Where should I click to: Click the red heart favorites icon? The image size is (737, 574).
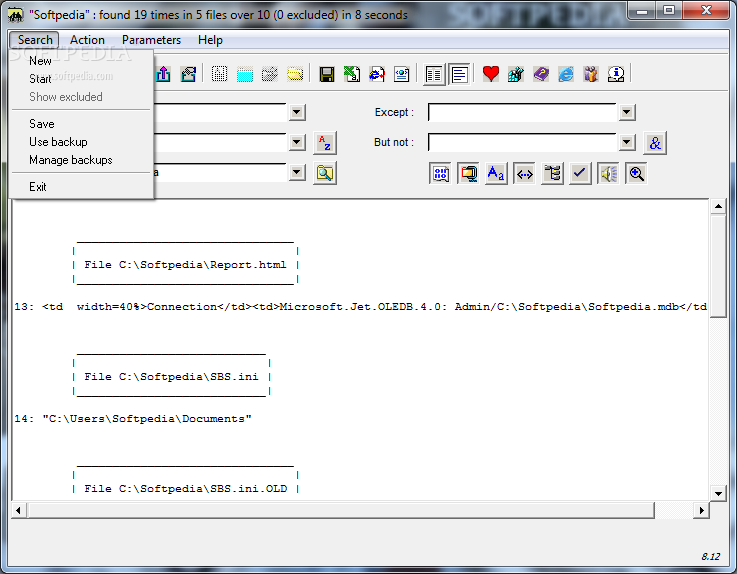pos(491,74)
